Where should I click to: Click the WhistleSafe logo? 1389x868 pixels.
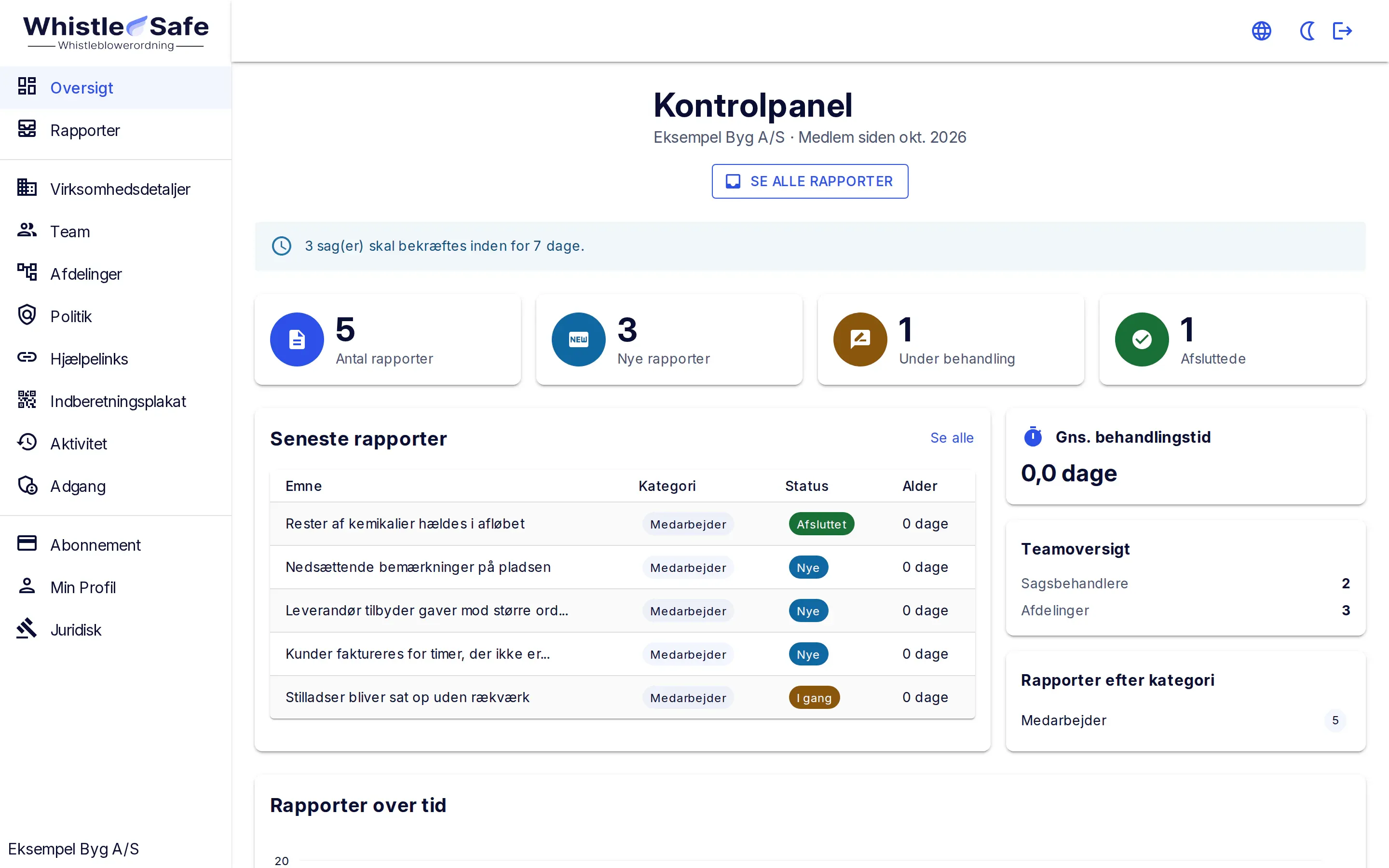(116, 33)
